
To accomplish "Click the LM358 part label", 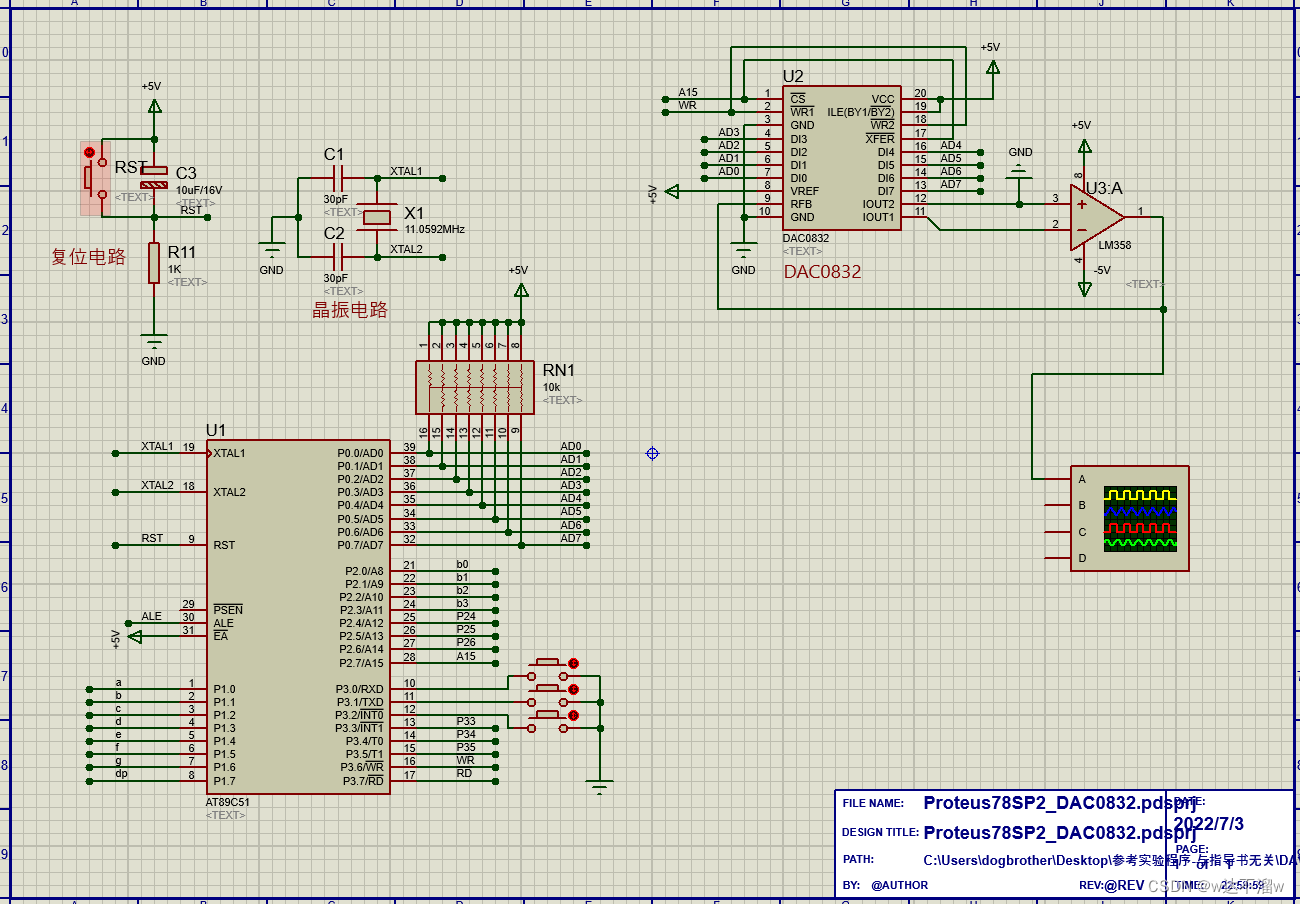I will (x=1115, y=245).
